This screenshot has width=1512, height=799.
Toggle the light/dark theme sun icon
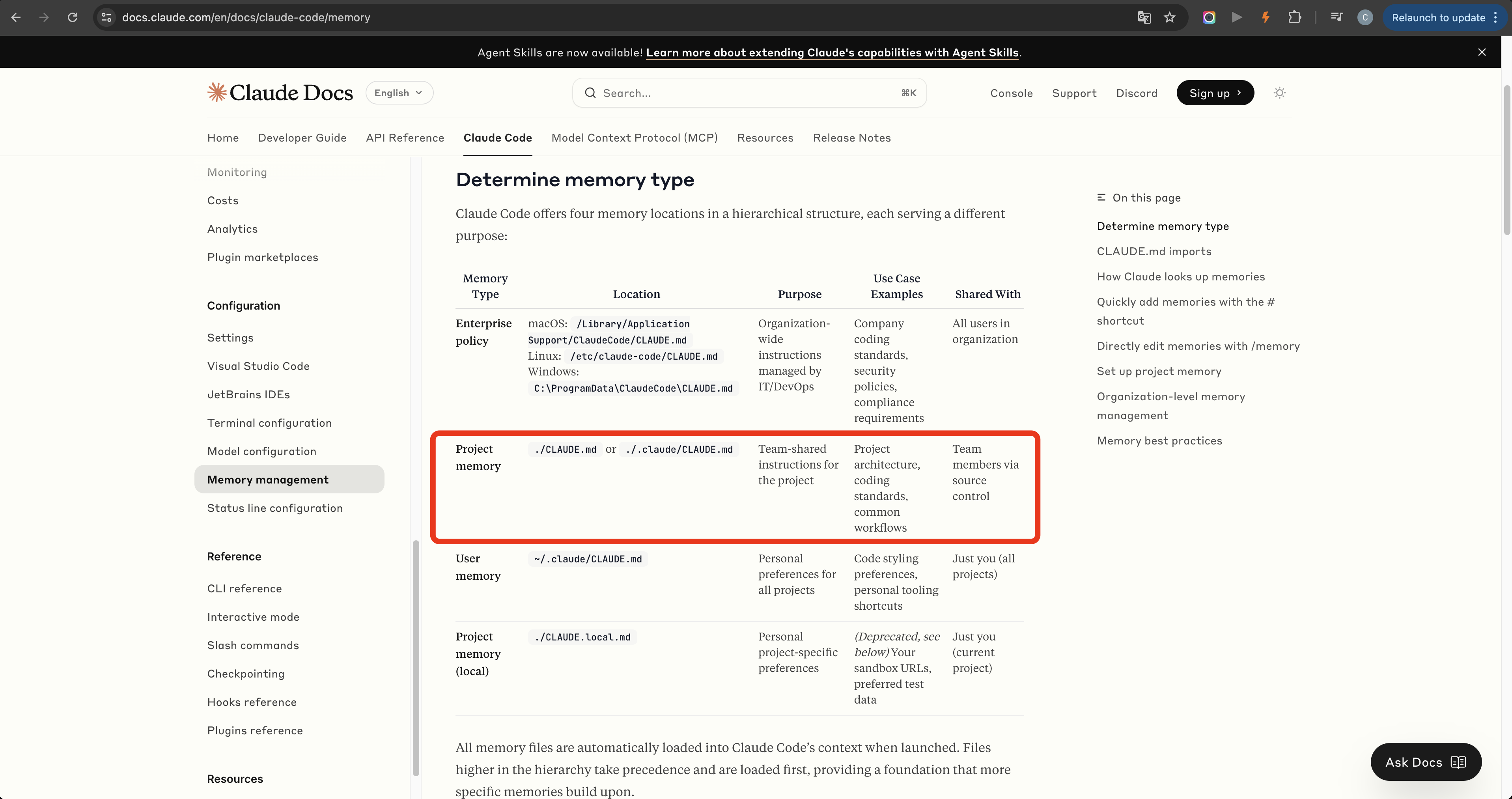click(1280, 93)
